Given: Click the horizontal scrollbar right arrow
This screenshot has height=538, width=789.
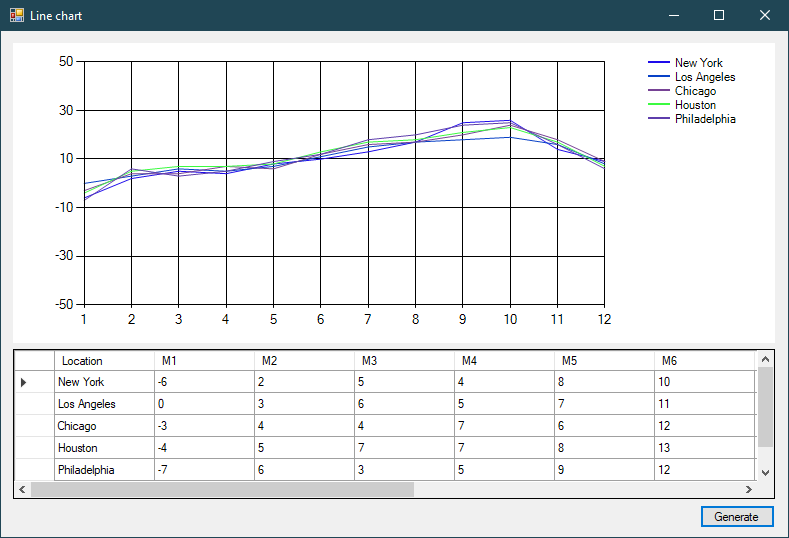Looking at the screenshot, I should (x=749, y=489).
